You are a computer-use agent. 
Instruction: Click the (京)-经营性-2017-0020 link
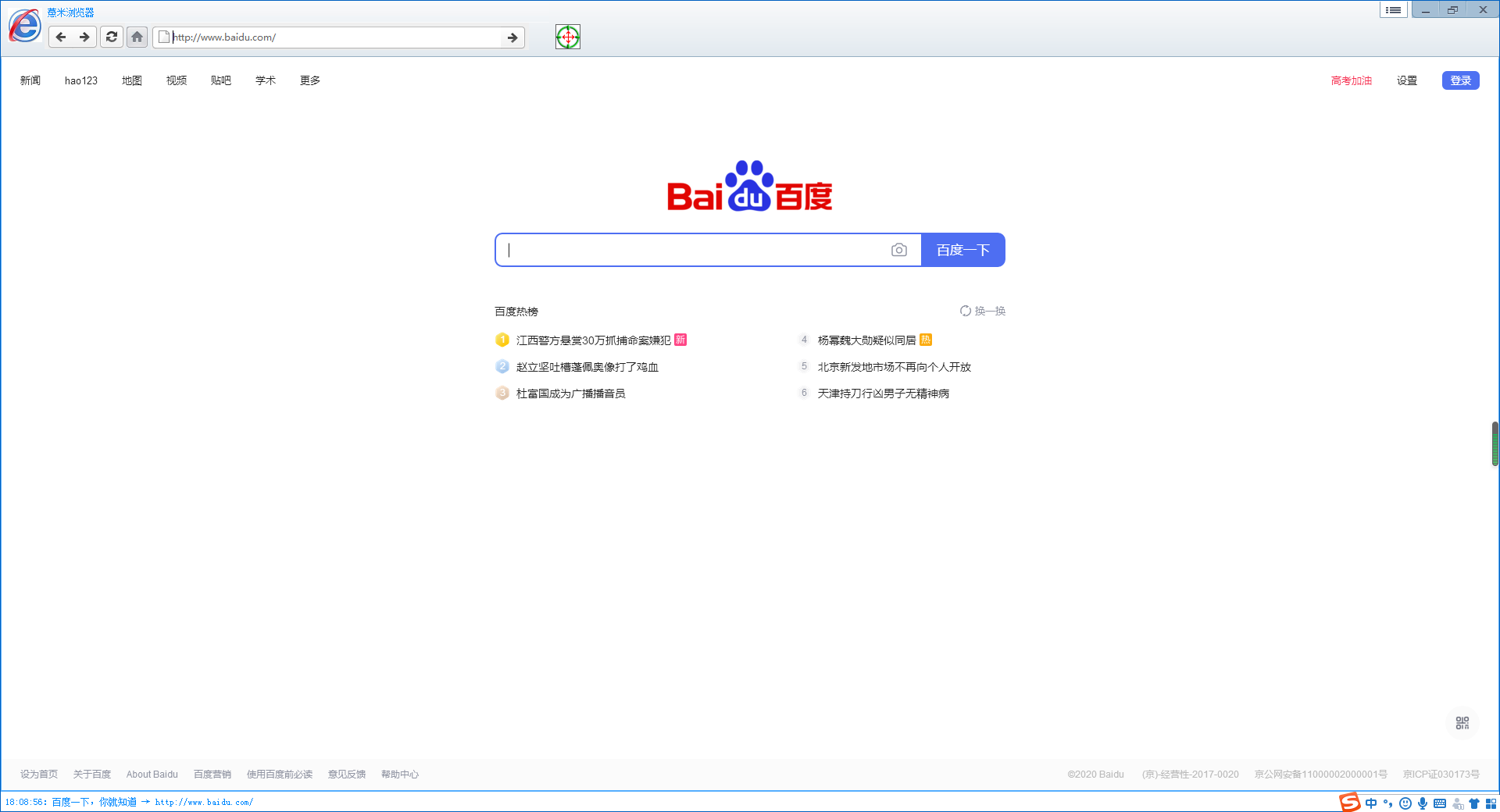pyautogui.click(x=1191, y=774)
